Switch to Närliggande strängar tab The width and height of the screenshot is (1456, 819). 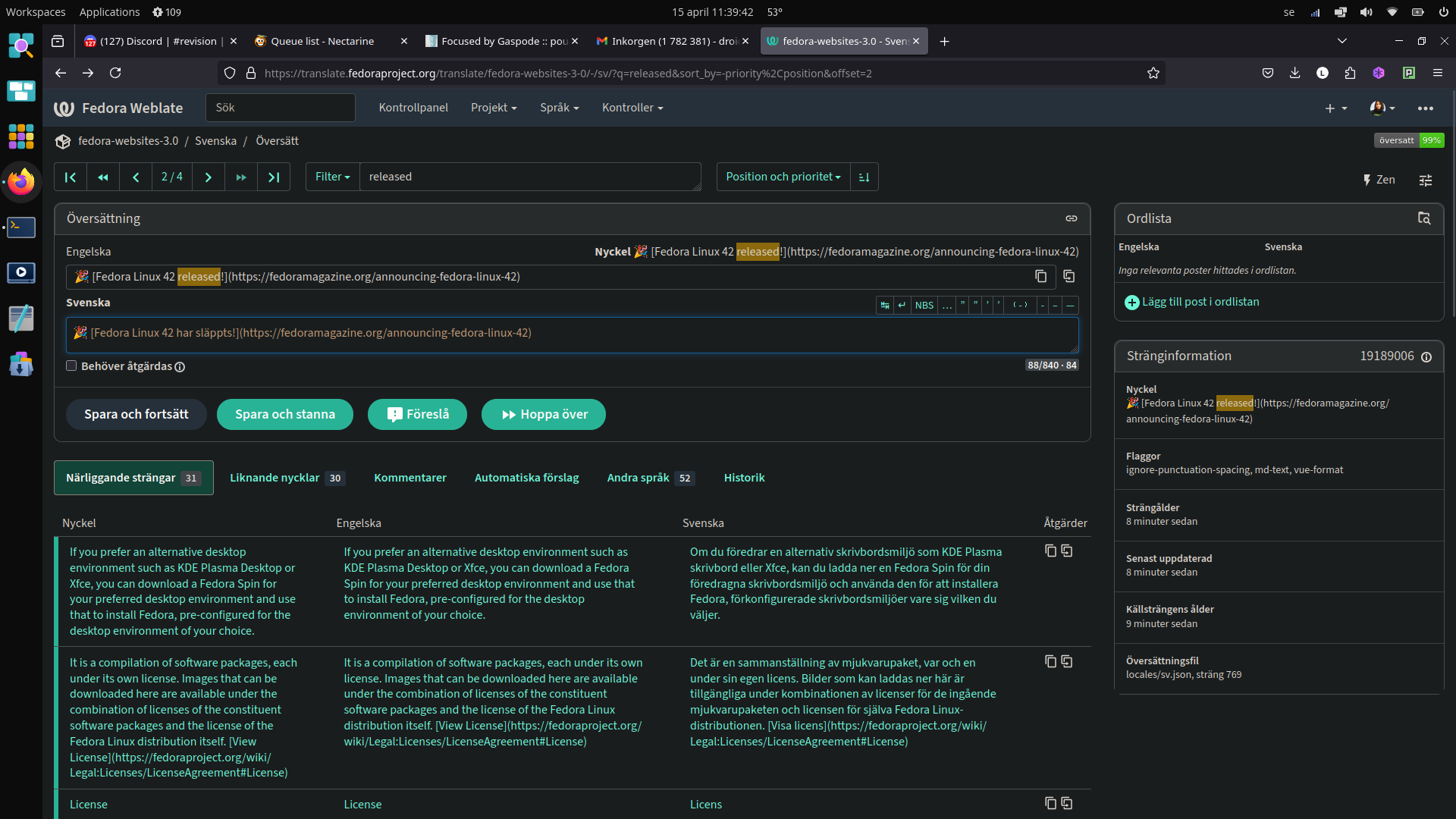pyautogui.click(x=133, y=478)
